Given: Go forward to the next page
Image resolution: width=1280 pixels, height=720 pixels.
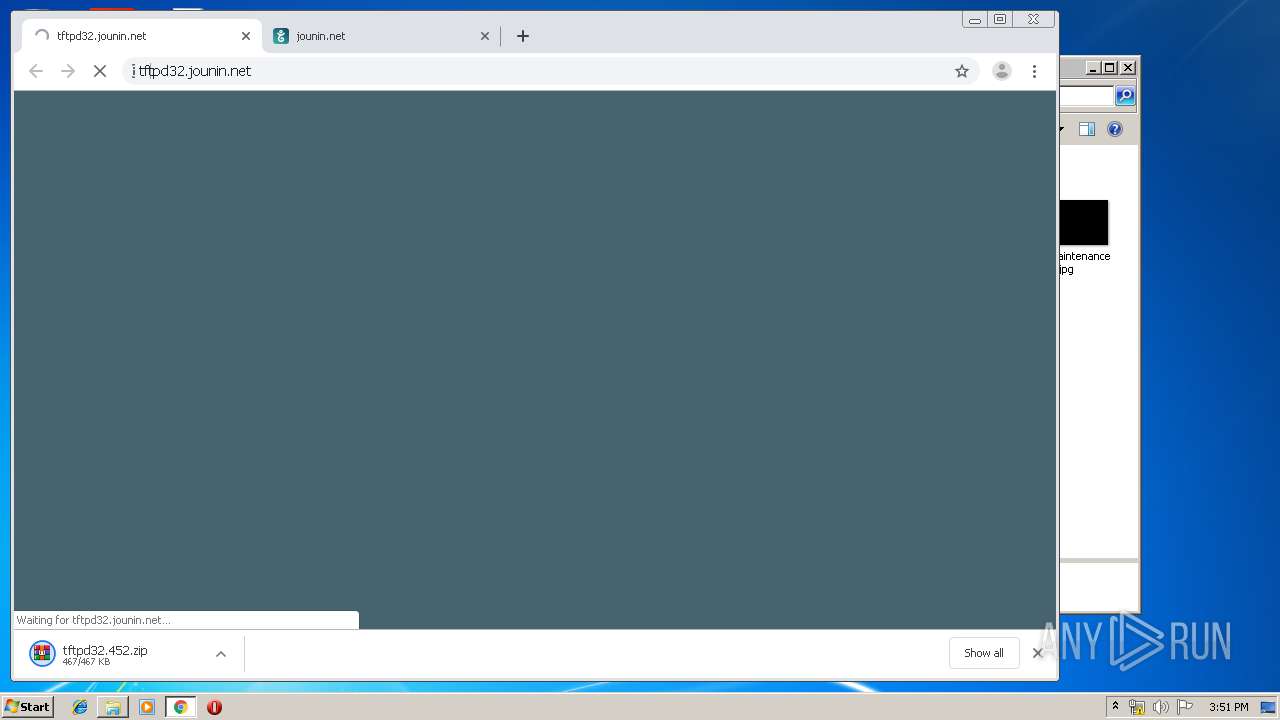Looking at the screenshot, I should pos(68,71).
